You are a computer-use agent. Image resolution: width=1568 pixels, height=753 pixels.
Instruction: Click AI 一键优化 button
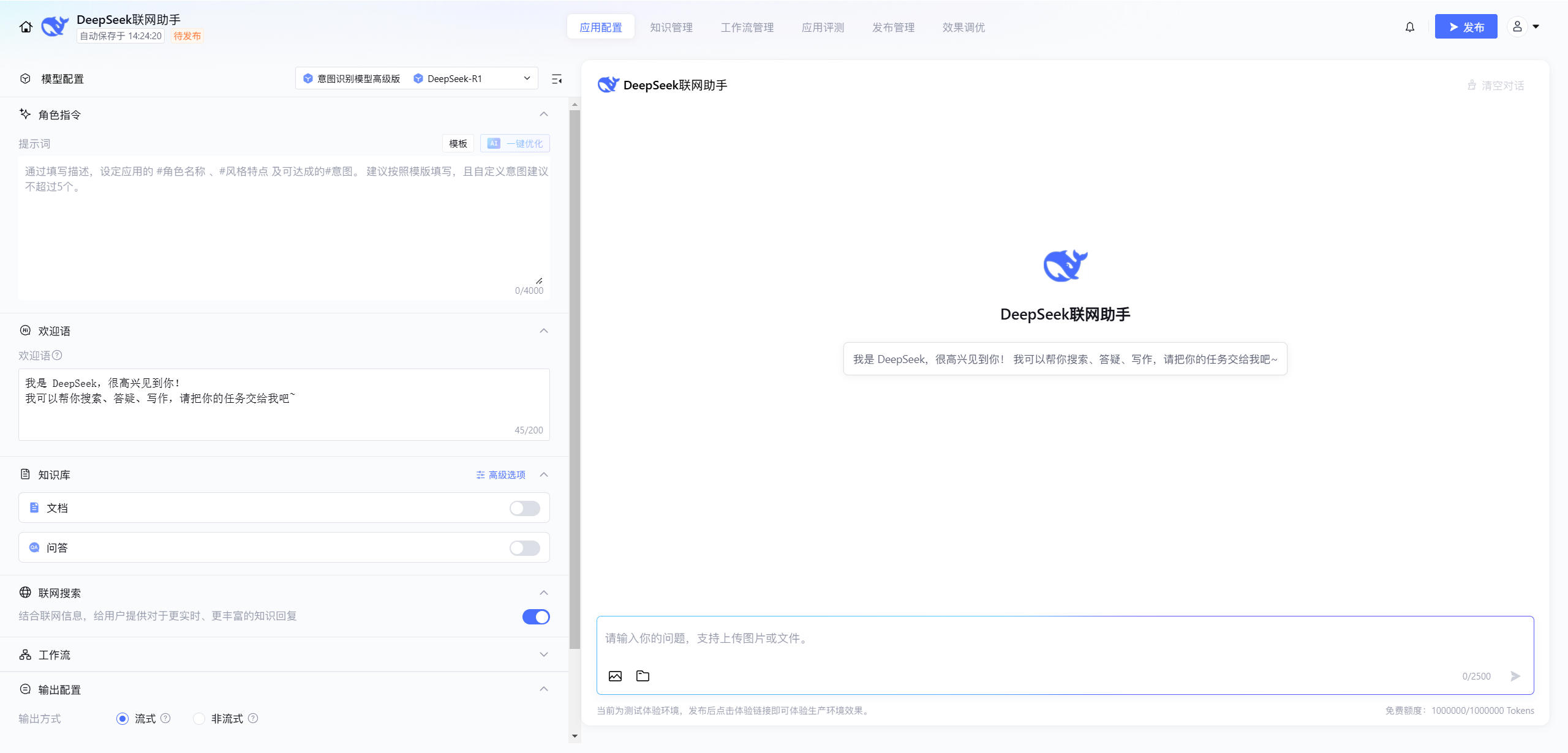pyautogui.click(x=515, y=143)
